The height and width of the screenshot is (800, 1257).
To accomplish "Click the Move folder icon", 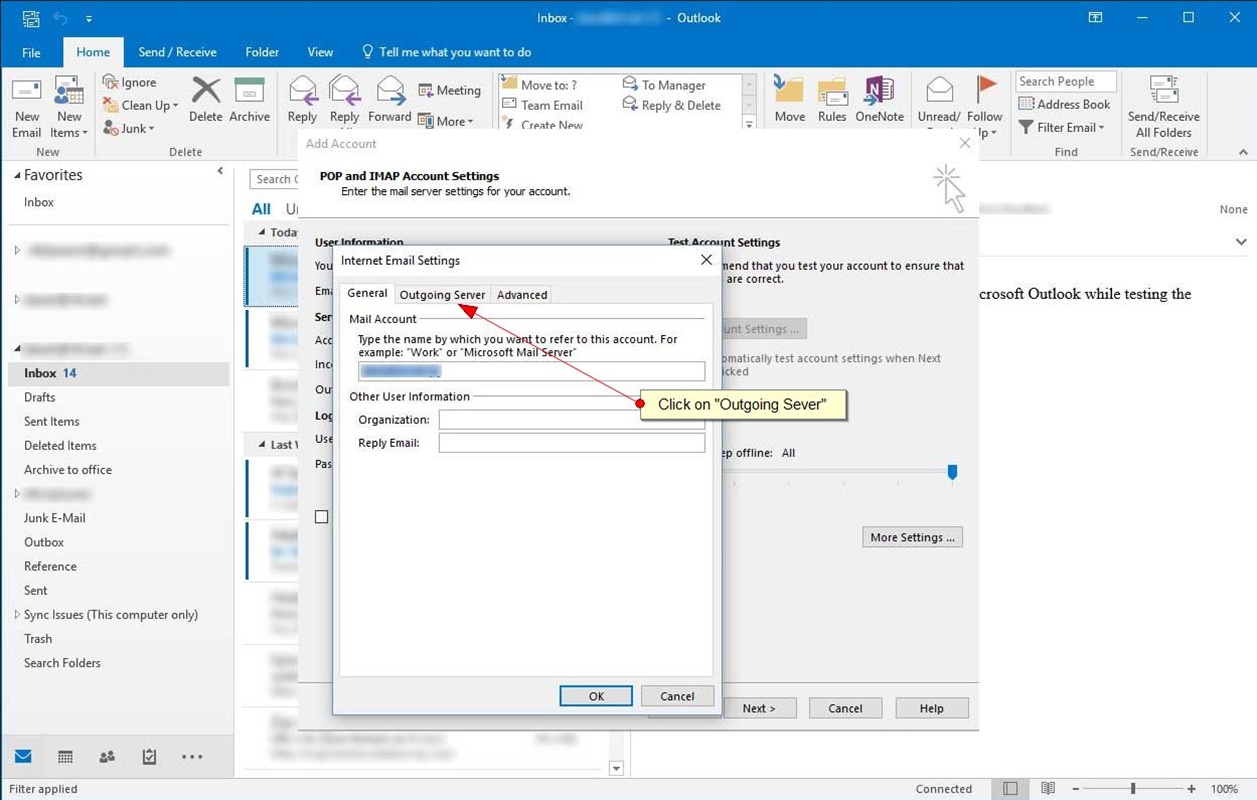I will tap(789, 100).
